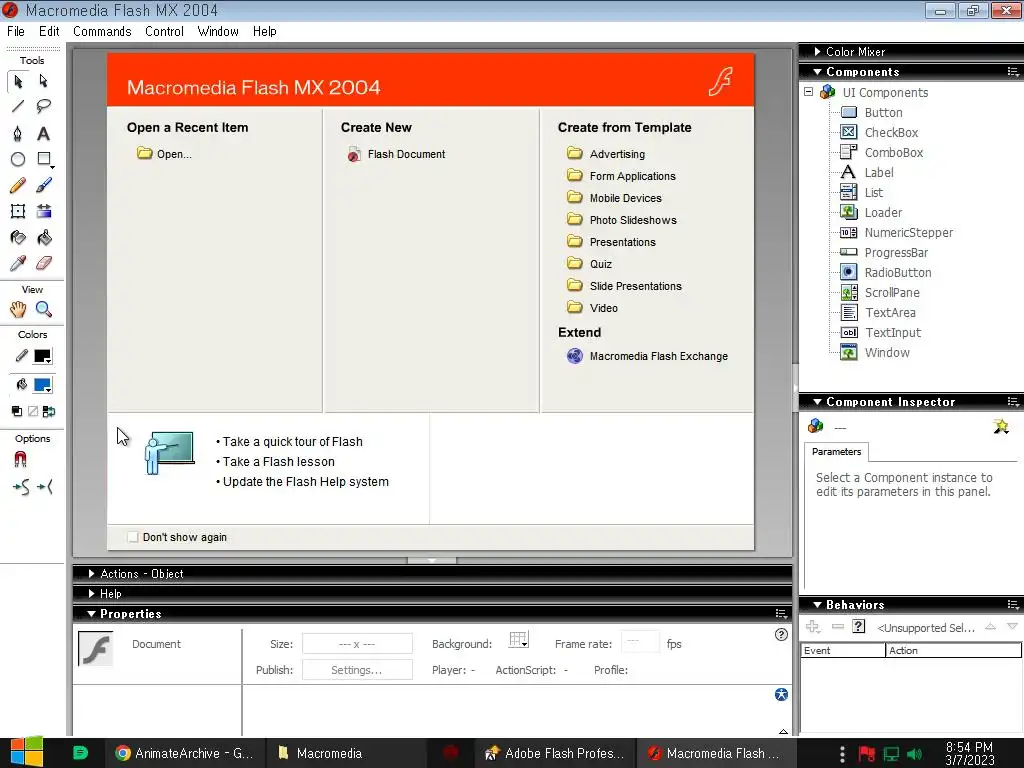Expand the Color Mixer panel
Viewport: 1024px width, 768px height.
pyautogui.click(x=817, y=52)
